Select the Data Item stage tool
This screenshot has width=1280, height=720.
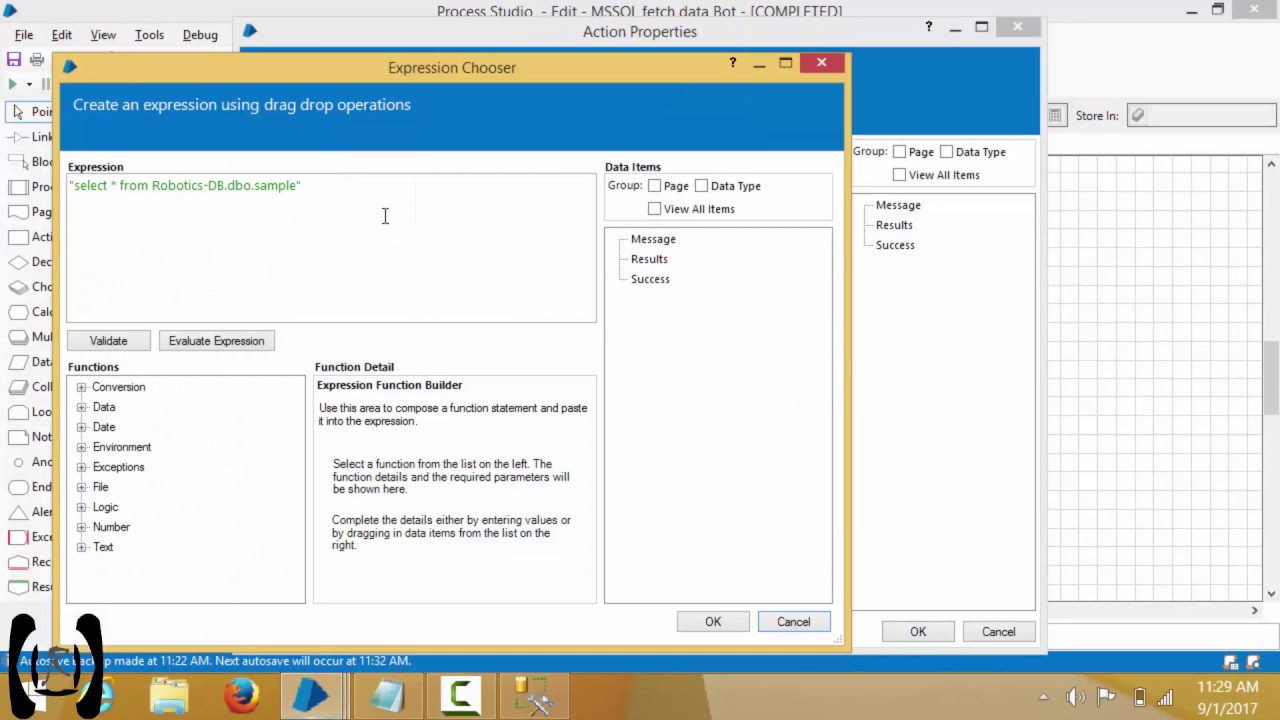[28, 362]
